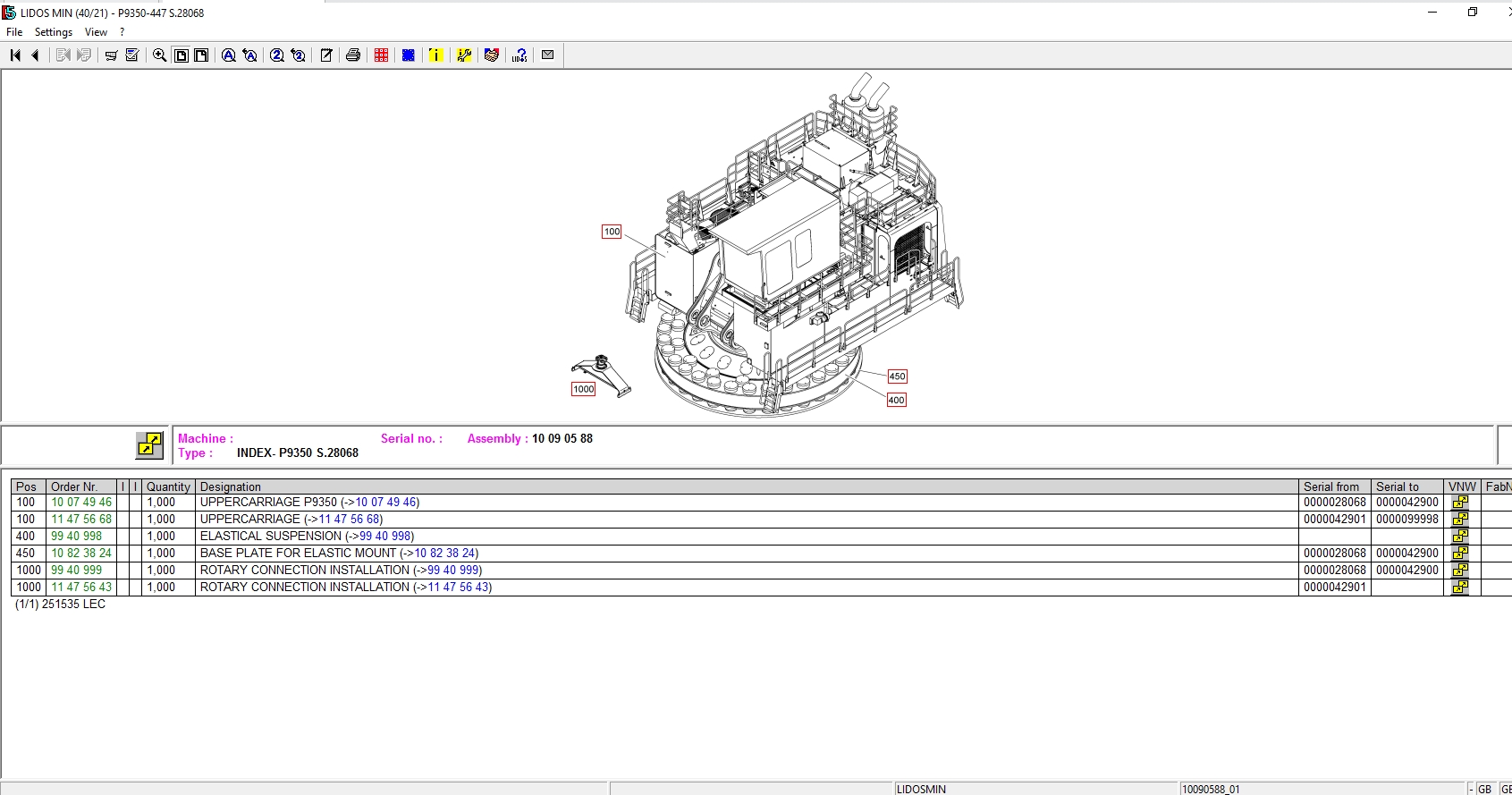Click the Designation column header
This screenshot has width=1512, height=795.
pos(746,486)
